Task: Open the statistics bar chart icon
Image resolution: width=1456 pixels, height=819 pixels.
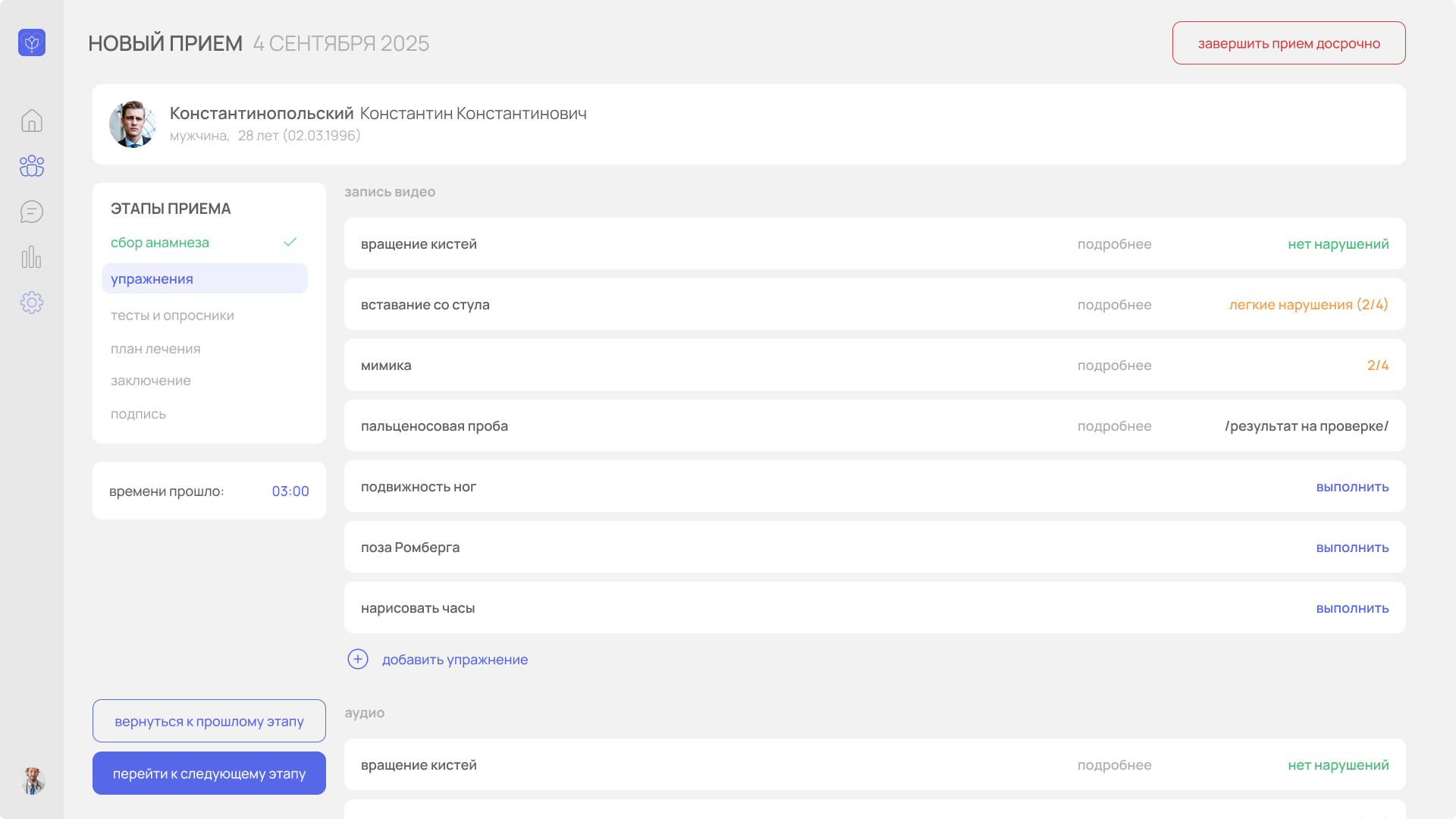Action: pos(32,257)
